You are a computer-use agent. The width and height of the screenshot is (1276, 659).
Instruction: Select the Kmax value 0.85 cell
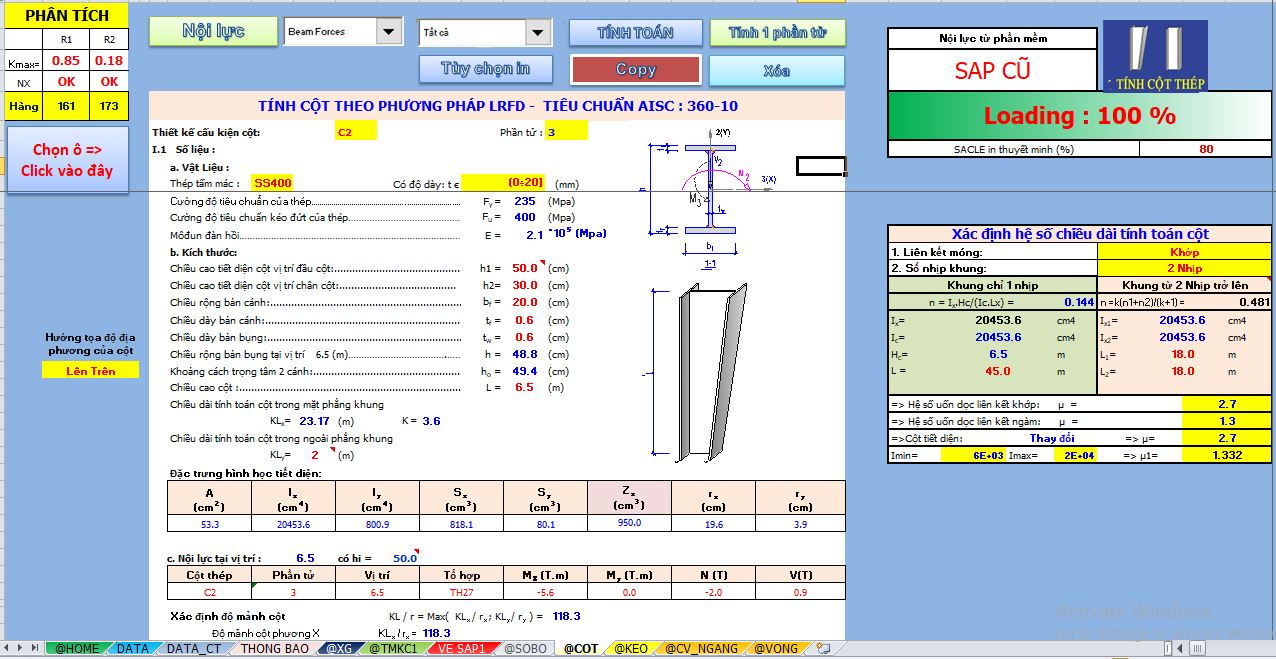coord(66,61)
